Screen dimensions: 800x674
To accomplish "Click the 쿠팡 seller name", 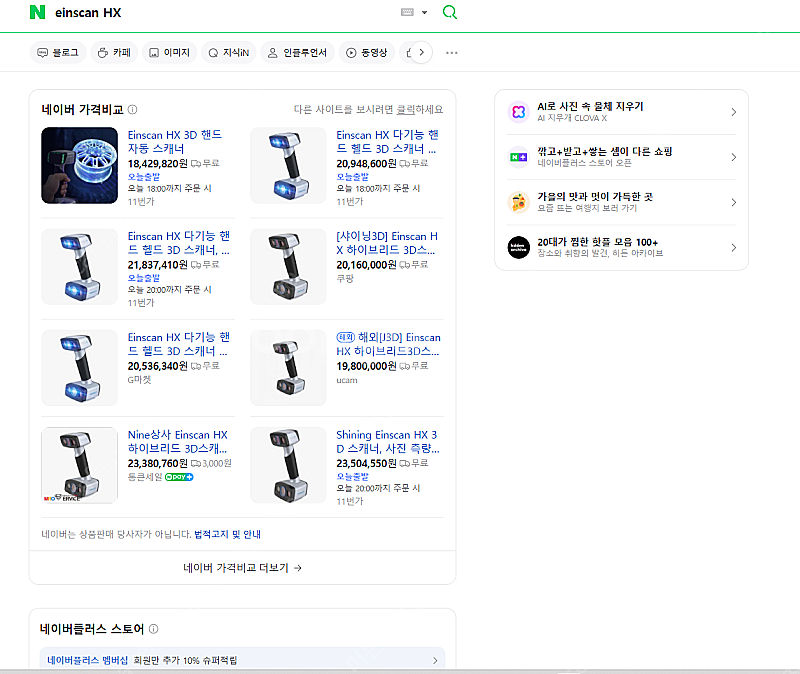I will [x=345, y=279].
